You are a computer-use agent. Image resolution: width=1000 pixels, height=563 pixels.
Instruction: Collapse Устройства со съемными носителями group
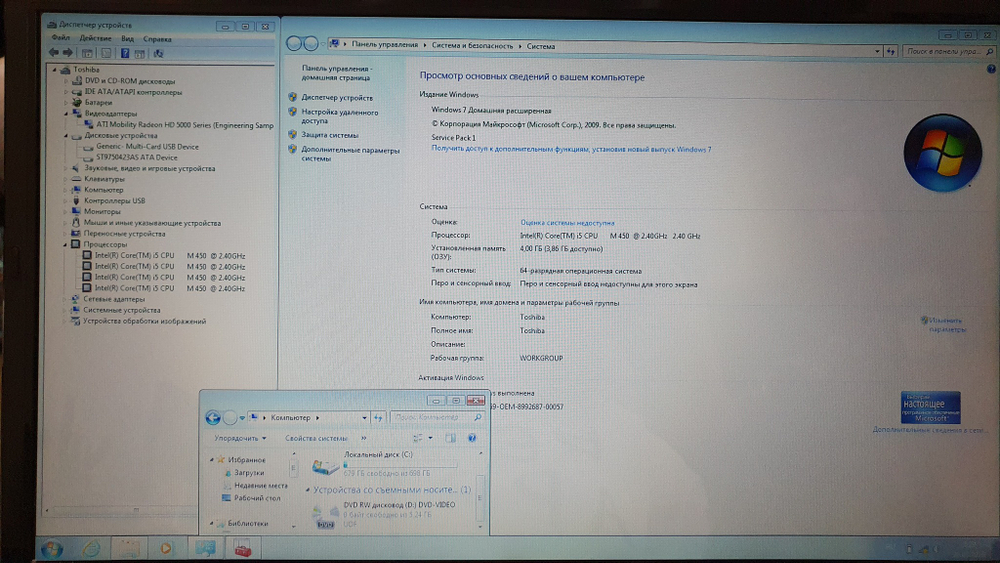point(308,490)
